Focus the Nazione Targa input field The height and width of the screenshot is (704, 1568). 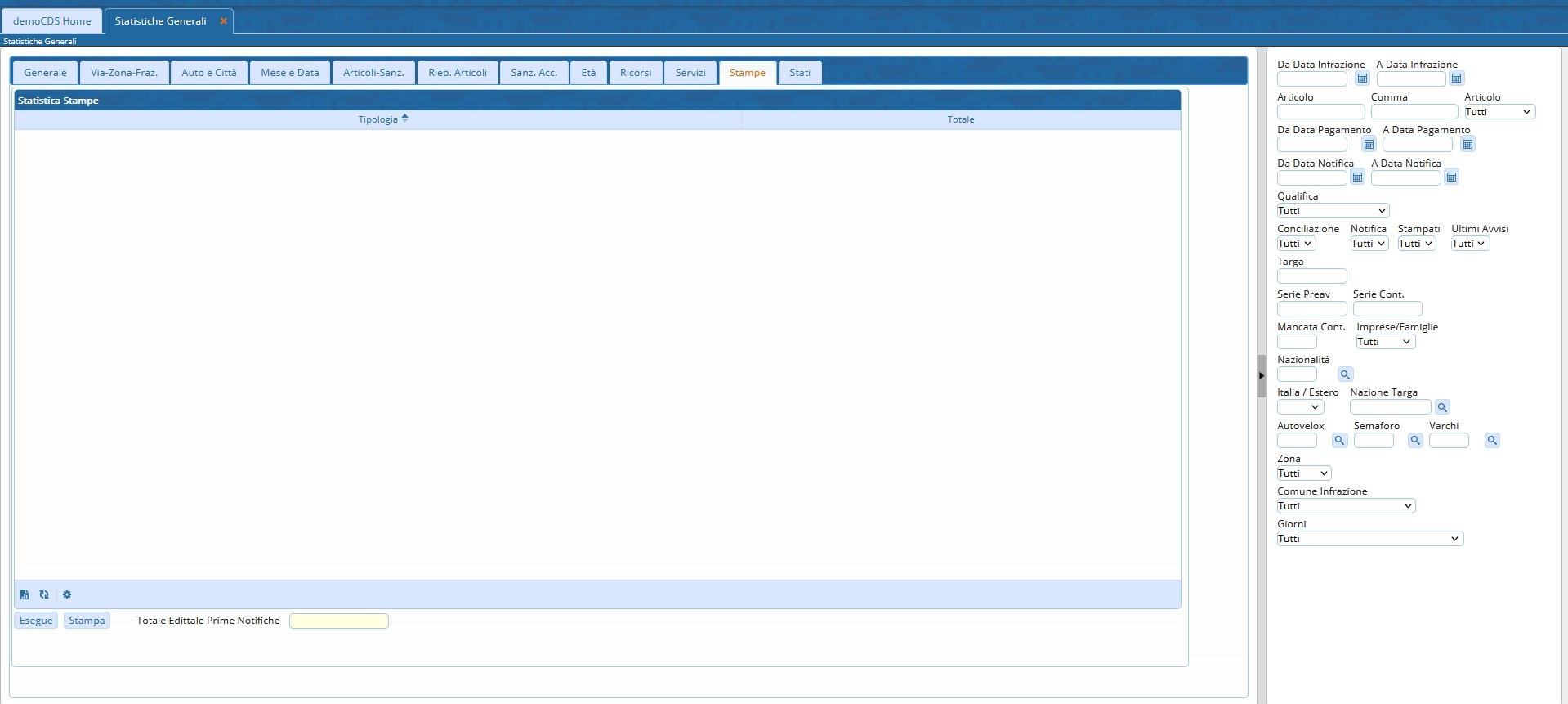point(1391,407)
